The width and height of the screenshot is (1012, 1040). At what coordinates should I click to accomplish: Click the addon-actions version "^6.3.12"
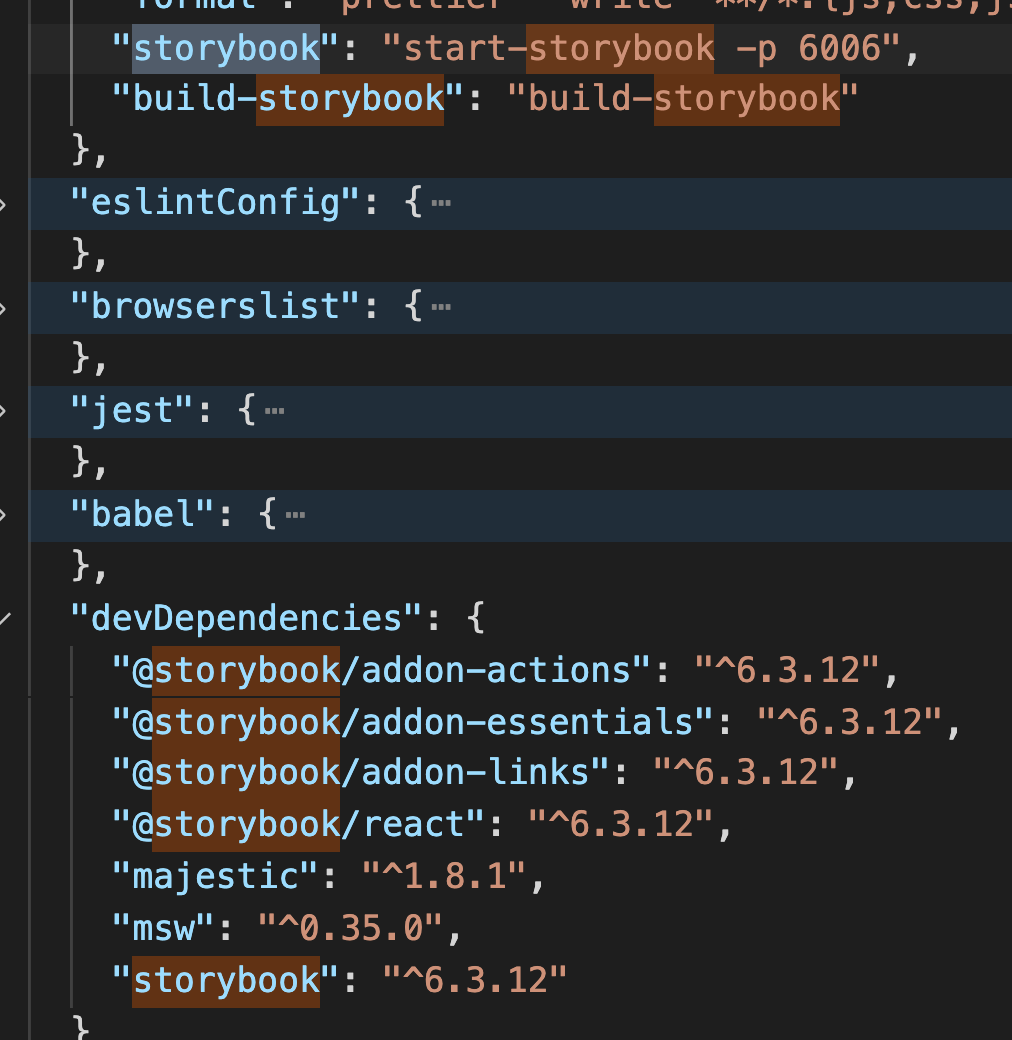[787, 671]
